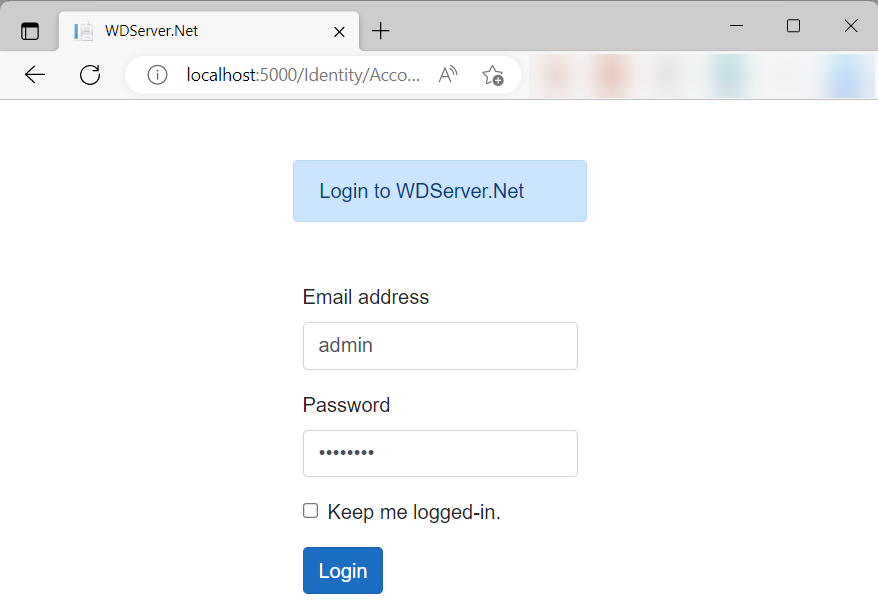Refresh the current page
Screen dimensions: 878x615
pyautogui.click(x=90, y=74)
